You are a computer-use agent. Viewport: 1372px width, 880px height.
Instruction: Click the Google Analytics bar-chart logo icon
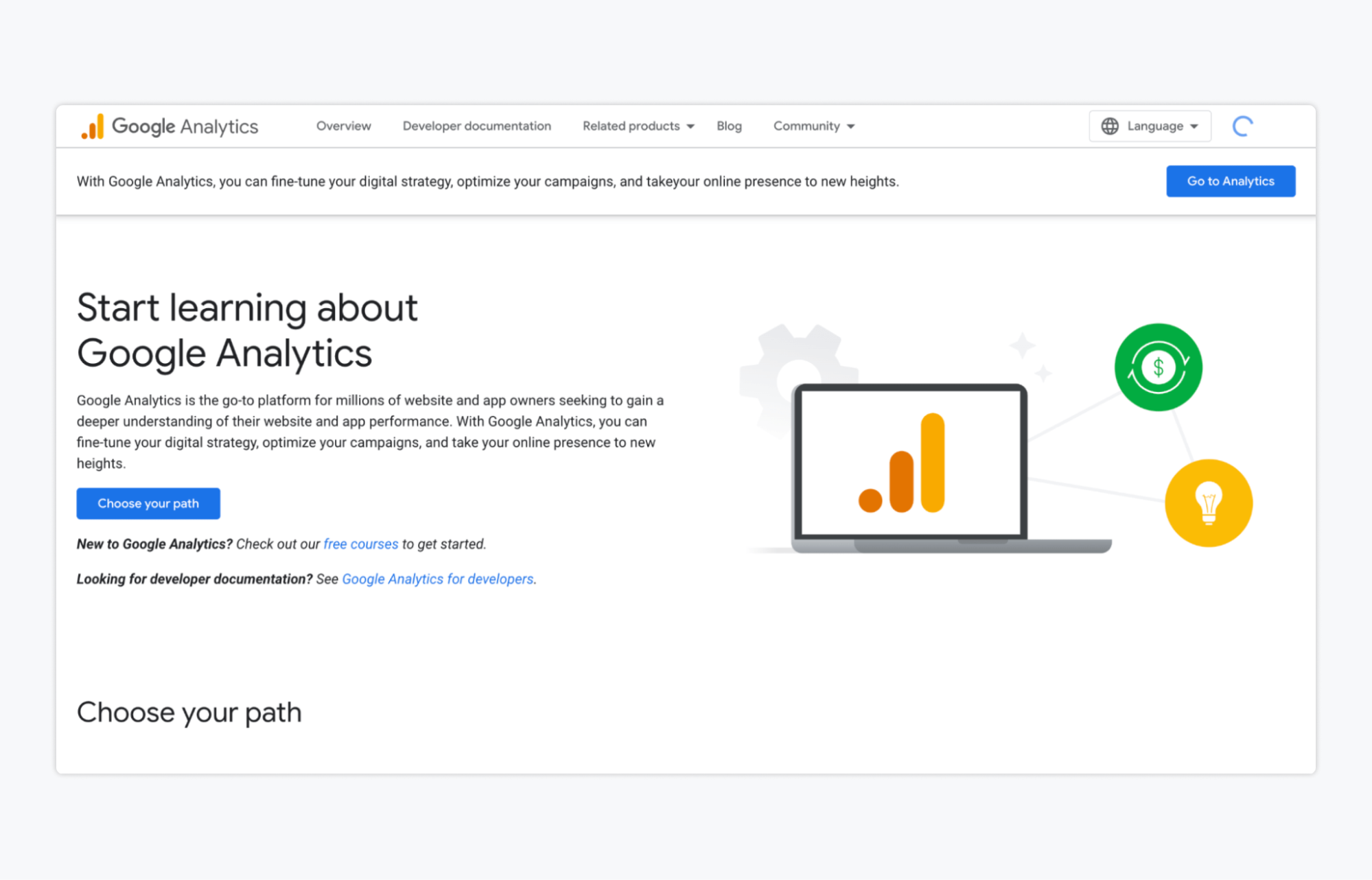pos(93,126)
